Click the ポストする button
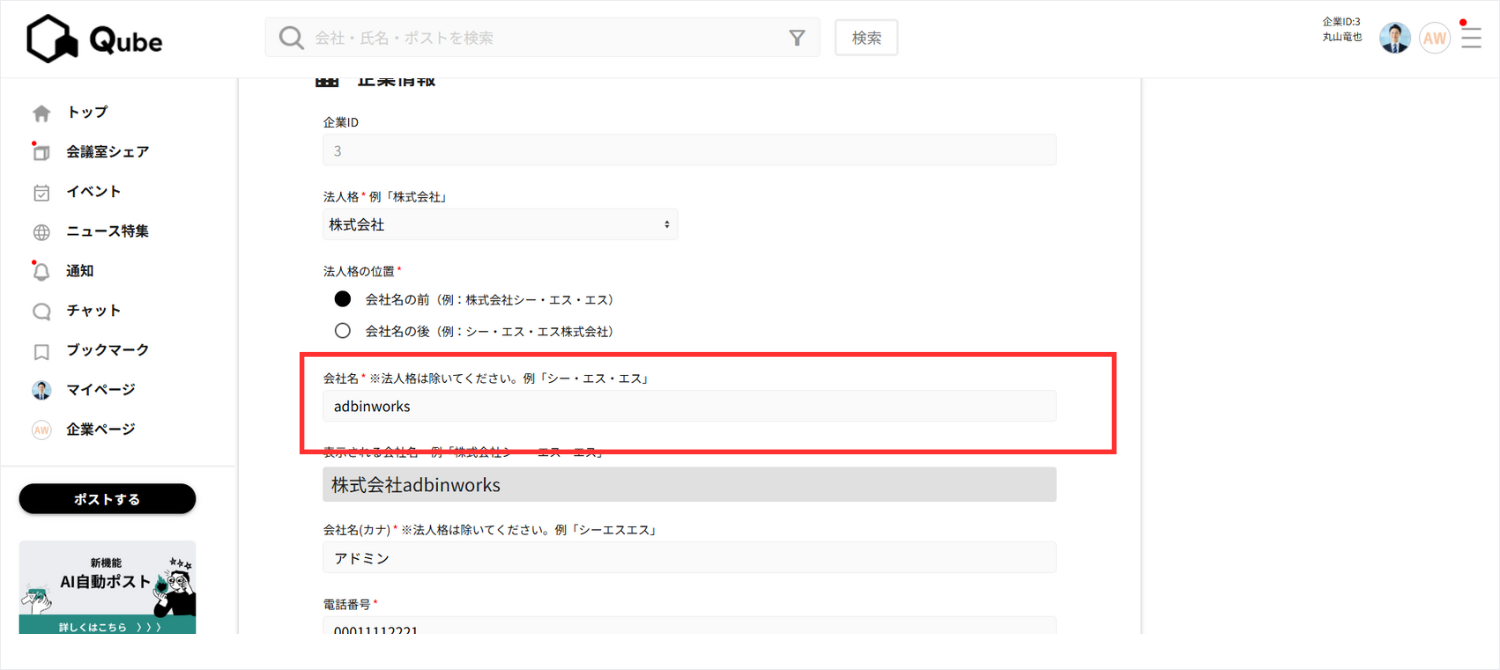This screenshot has width=1500, height=670. pos(107,498)
